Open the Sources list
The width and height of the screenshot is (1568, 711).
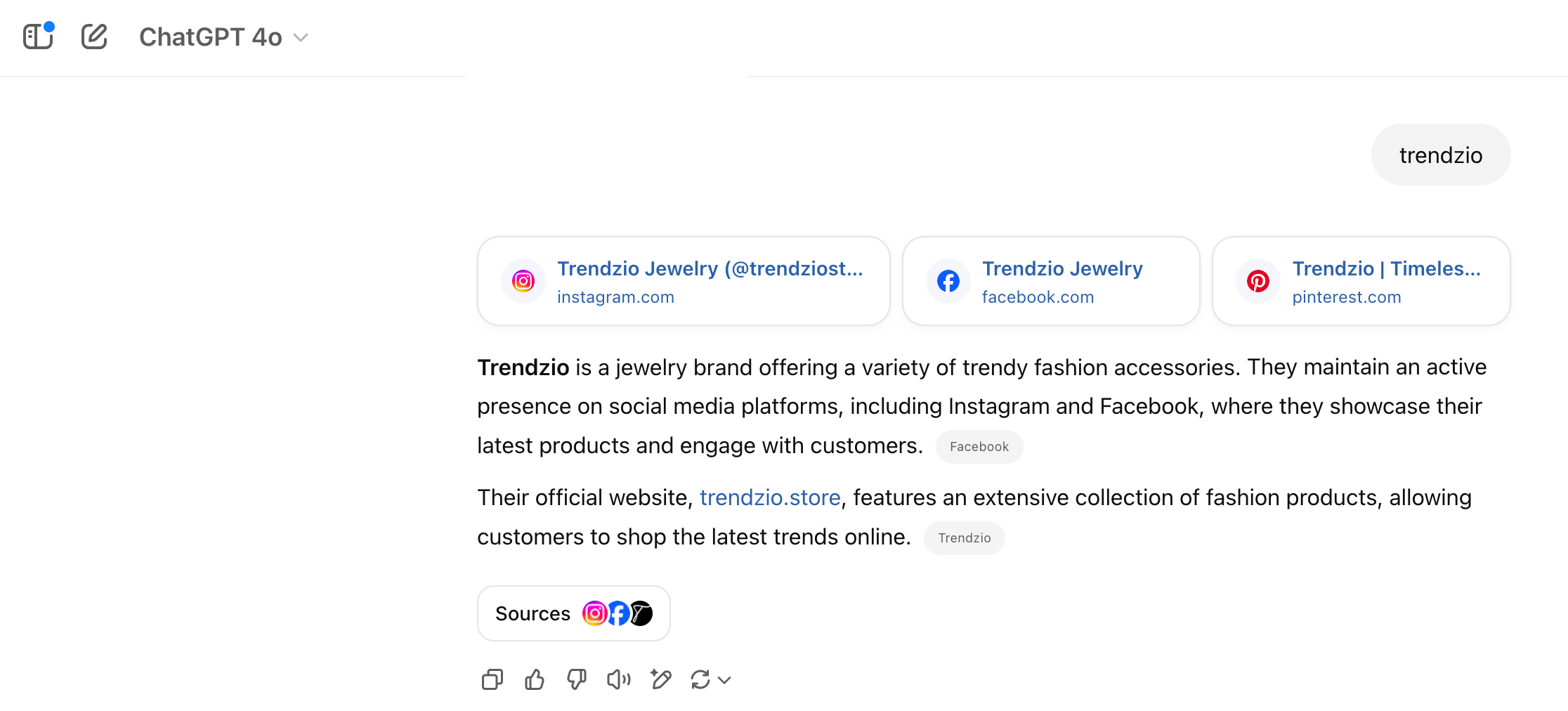coord(573,613)
